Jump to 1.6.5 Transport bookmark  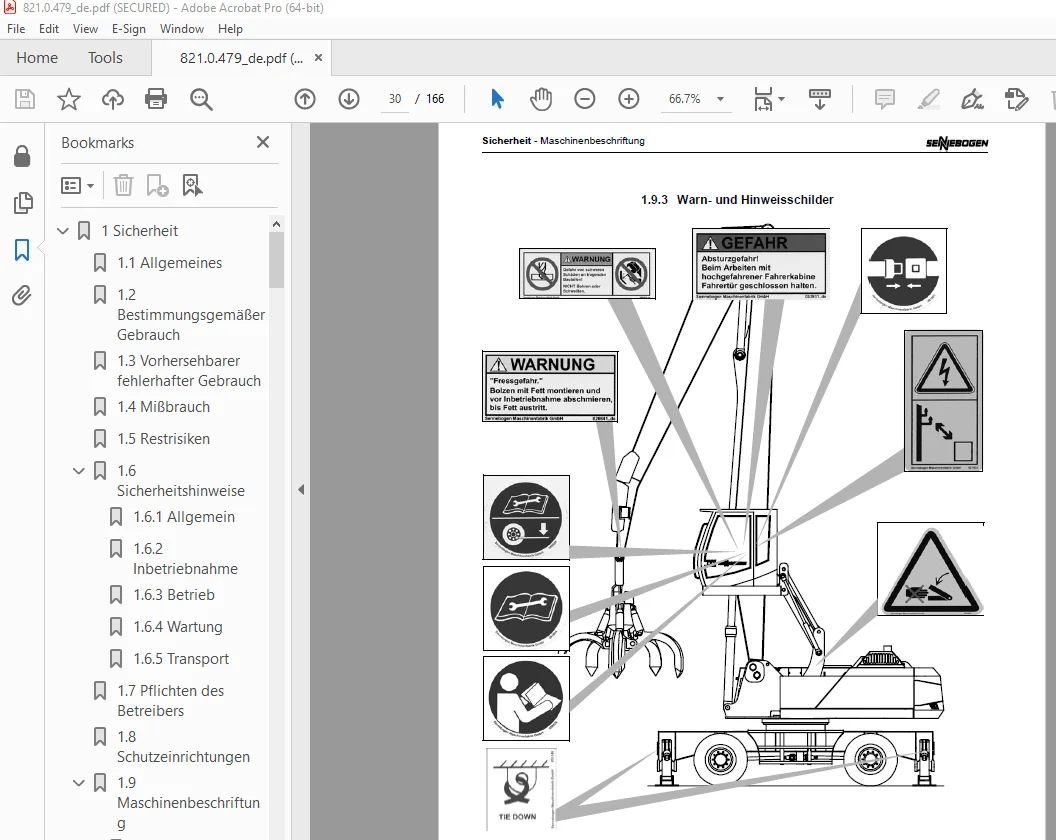point(181,659)
